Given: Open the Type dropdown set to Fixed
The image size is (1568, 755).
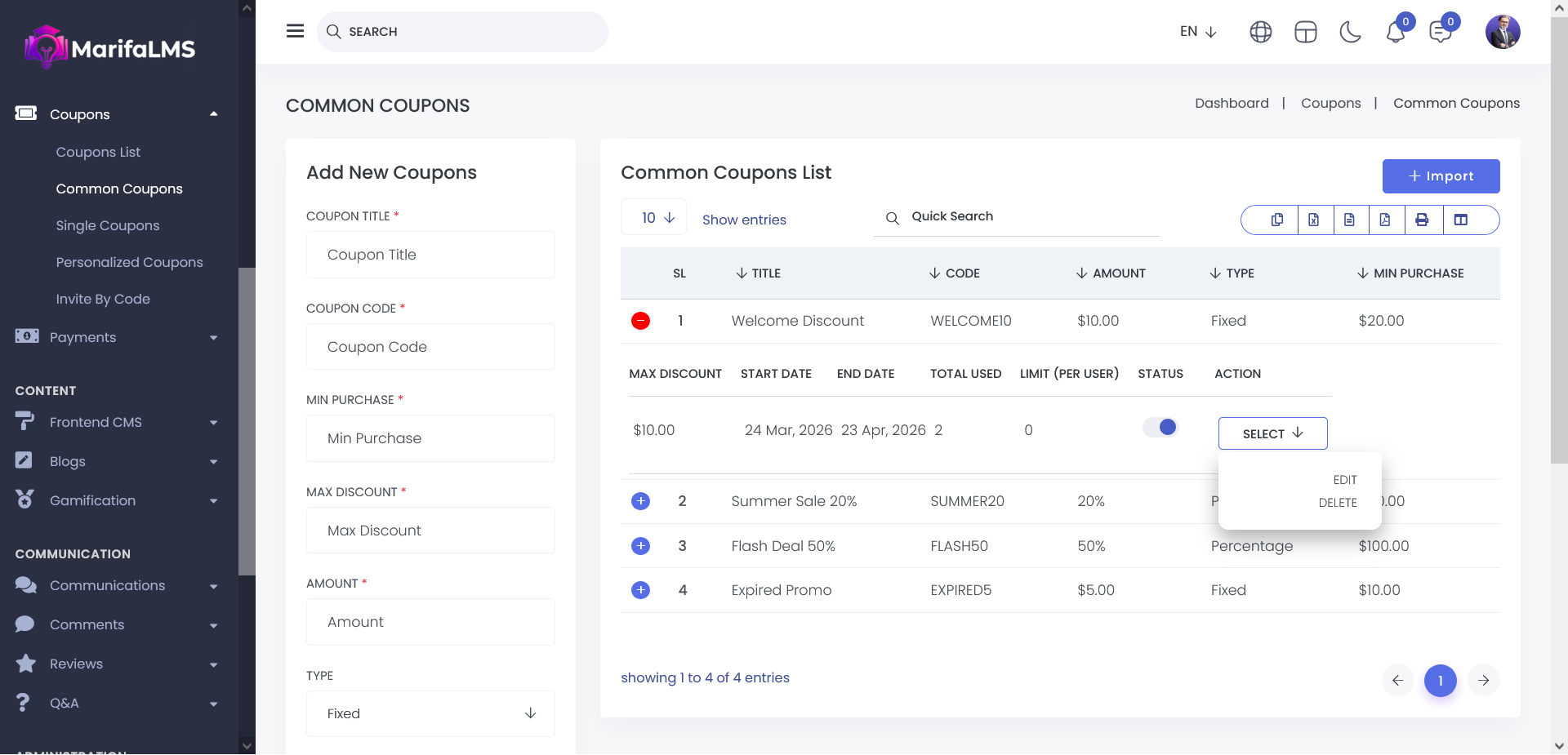Looking at the screenshot, I should click(430, 713).
